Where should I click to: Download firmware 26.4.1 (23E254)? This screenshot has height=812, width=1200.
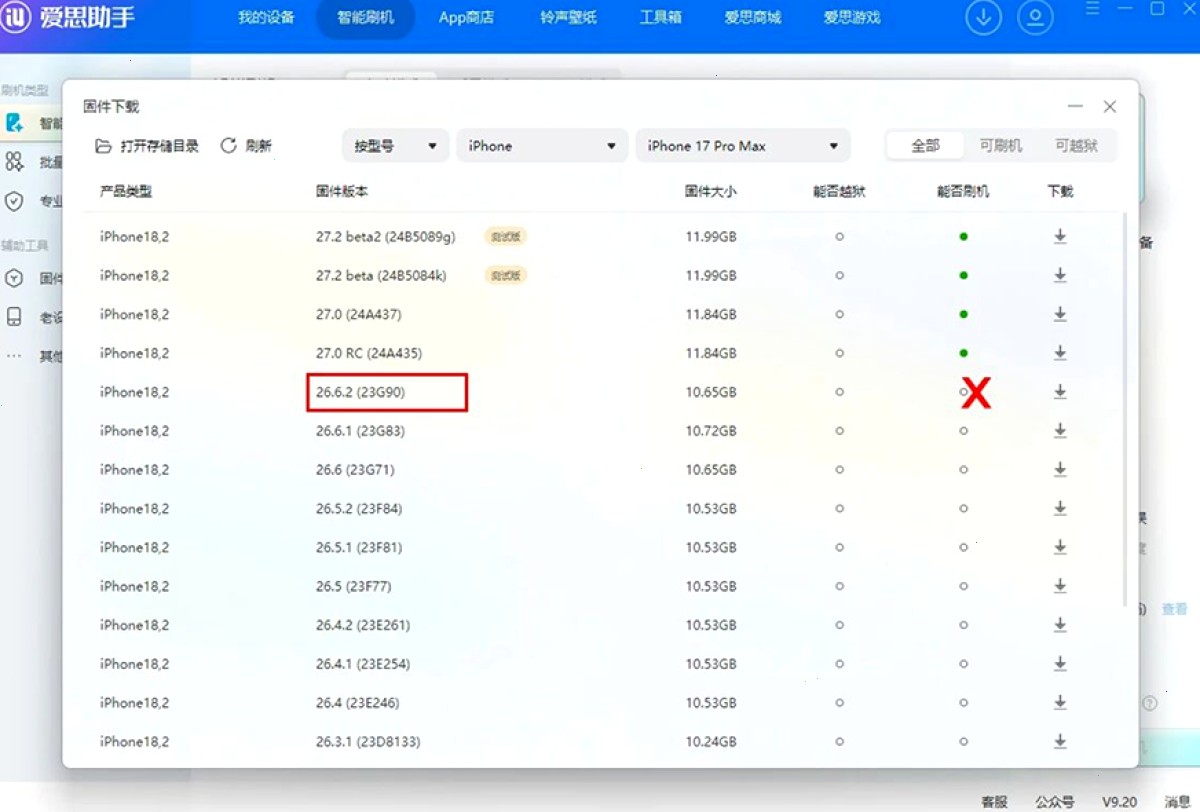[x=1060, y=664]
